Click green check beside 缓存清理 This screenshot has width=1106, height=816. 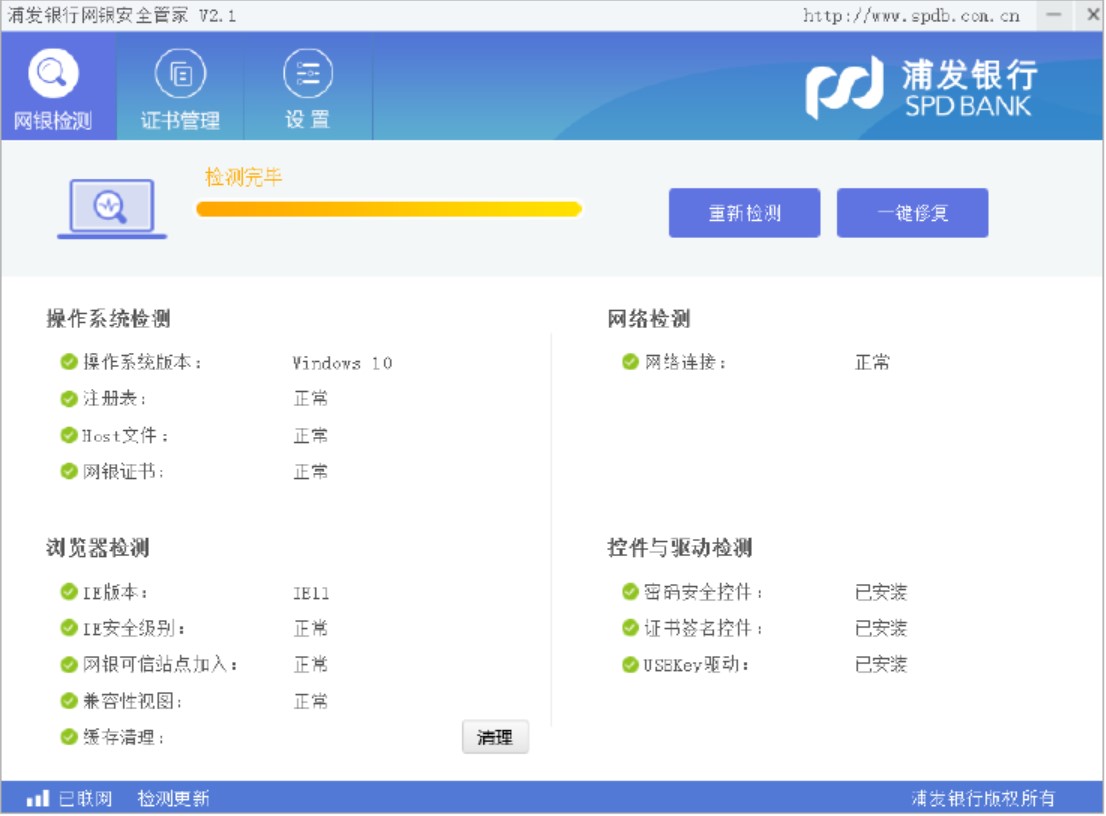tap(68, 738)
